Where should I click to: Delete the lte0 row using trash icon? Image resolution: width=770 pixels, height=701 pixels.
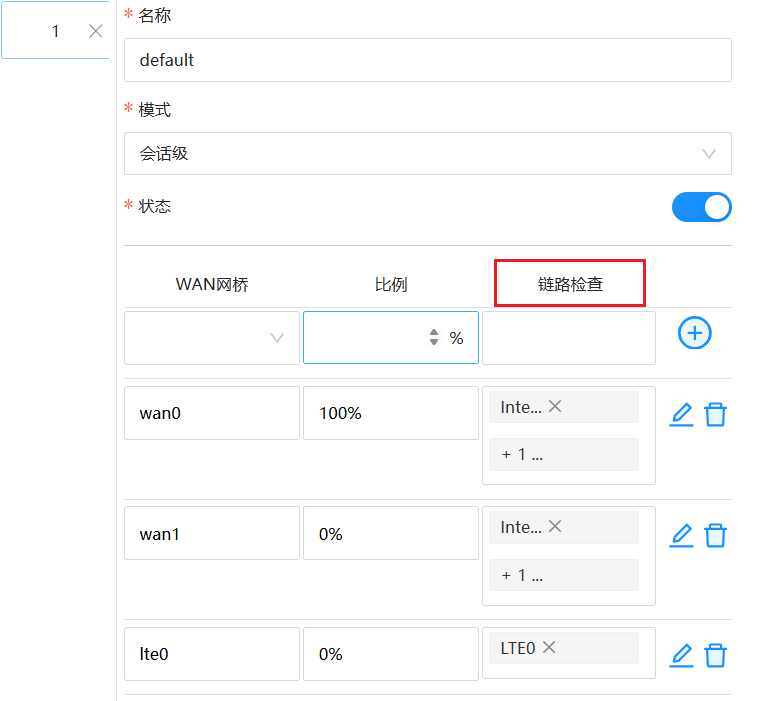[x=715, y=655]
